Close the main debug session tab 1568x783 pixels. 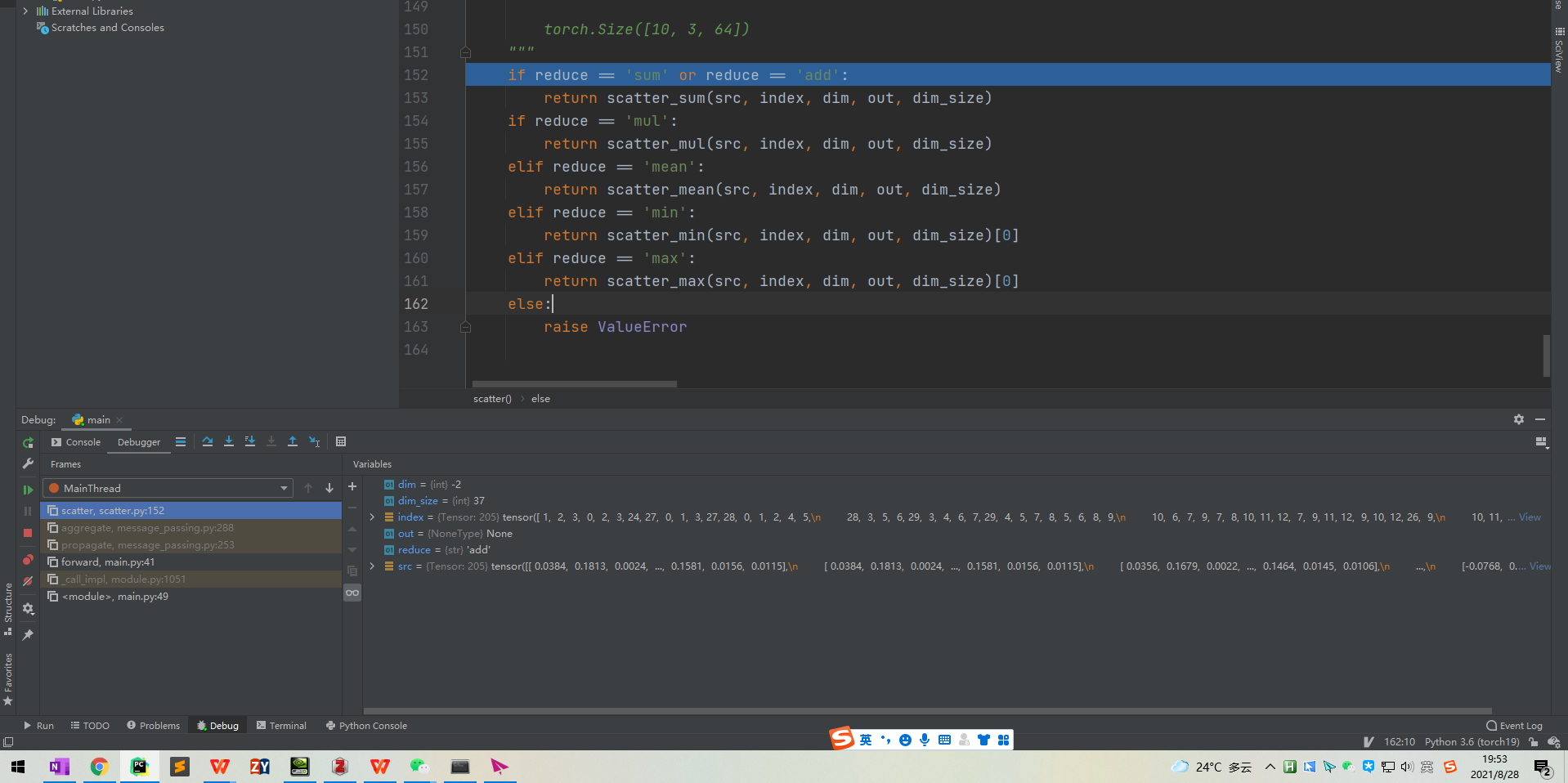pyautogui.click(x=119, y=420)
